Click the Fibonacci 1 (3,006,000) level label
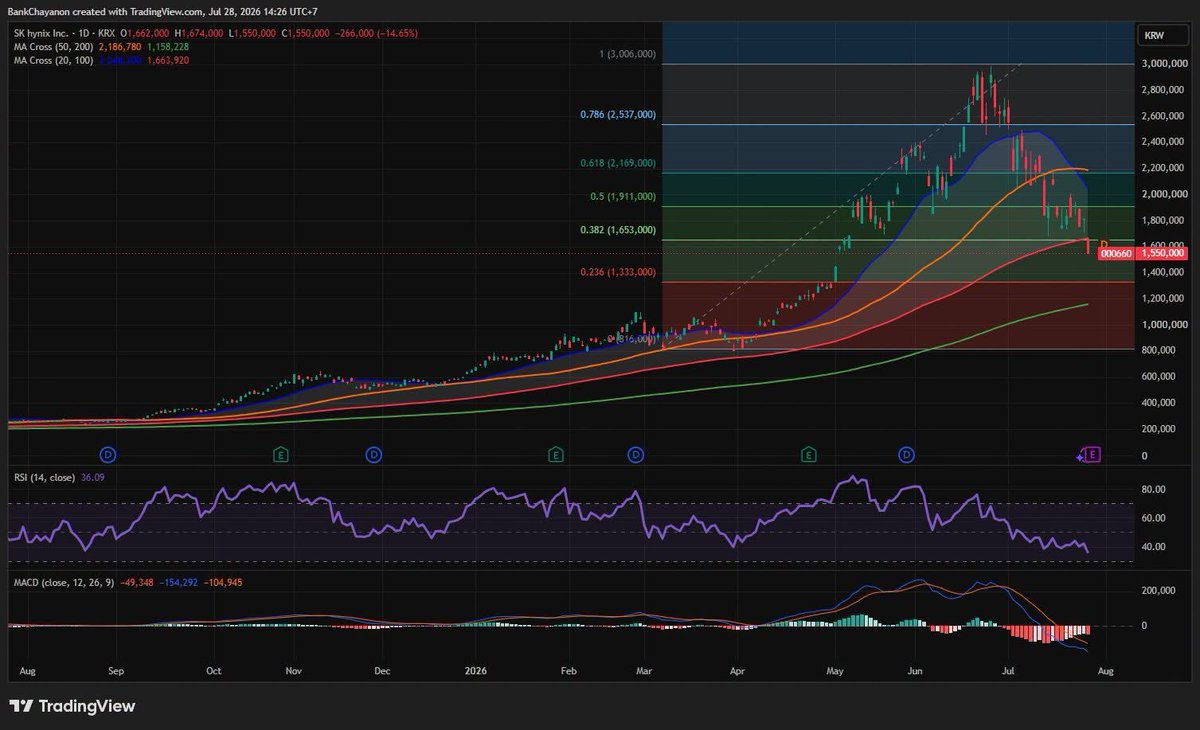This screenshot has width=1200, height=730. click(628, 54)
